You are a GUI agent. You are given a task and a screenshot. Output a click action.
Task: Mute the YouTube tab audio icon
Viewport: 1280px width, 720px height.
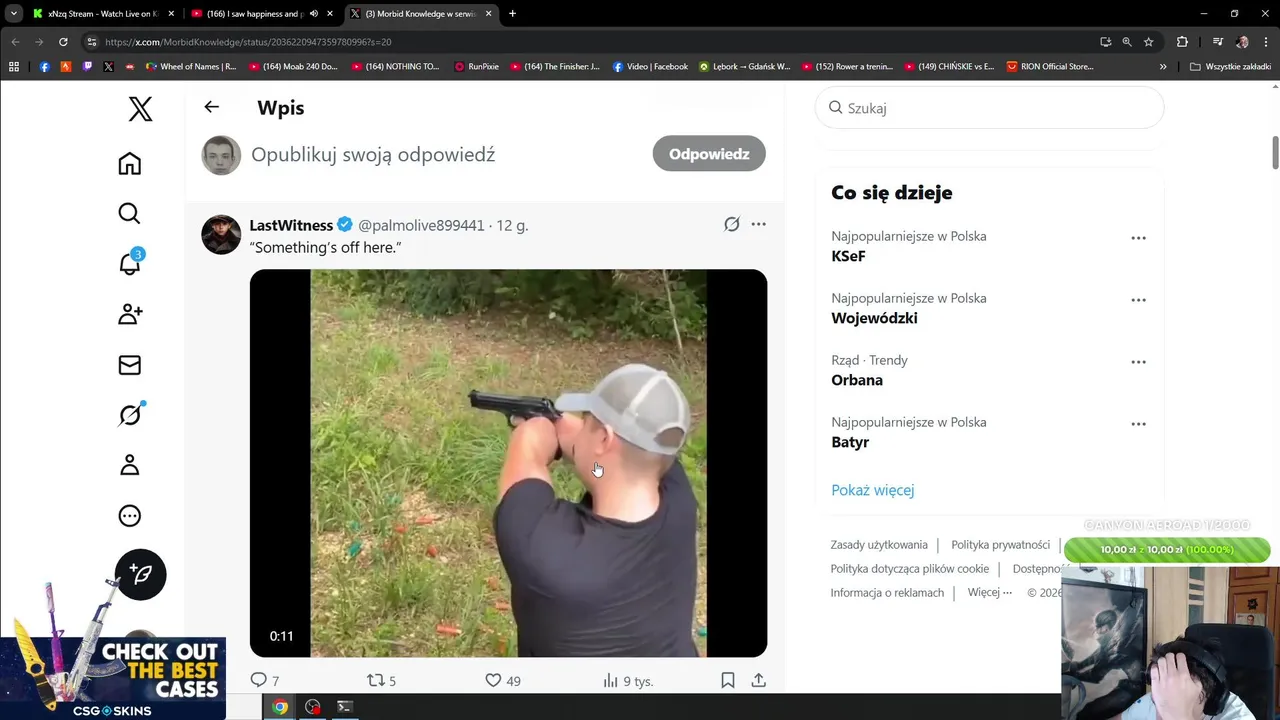(314, 14)
